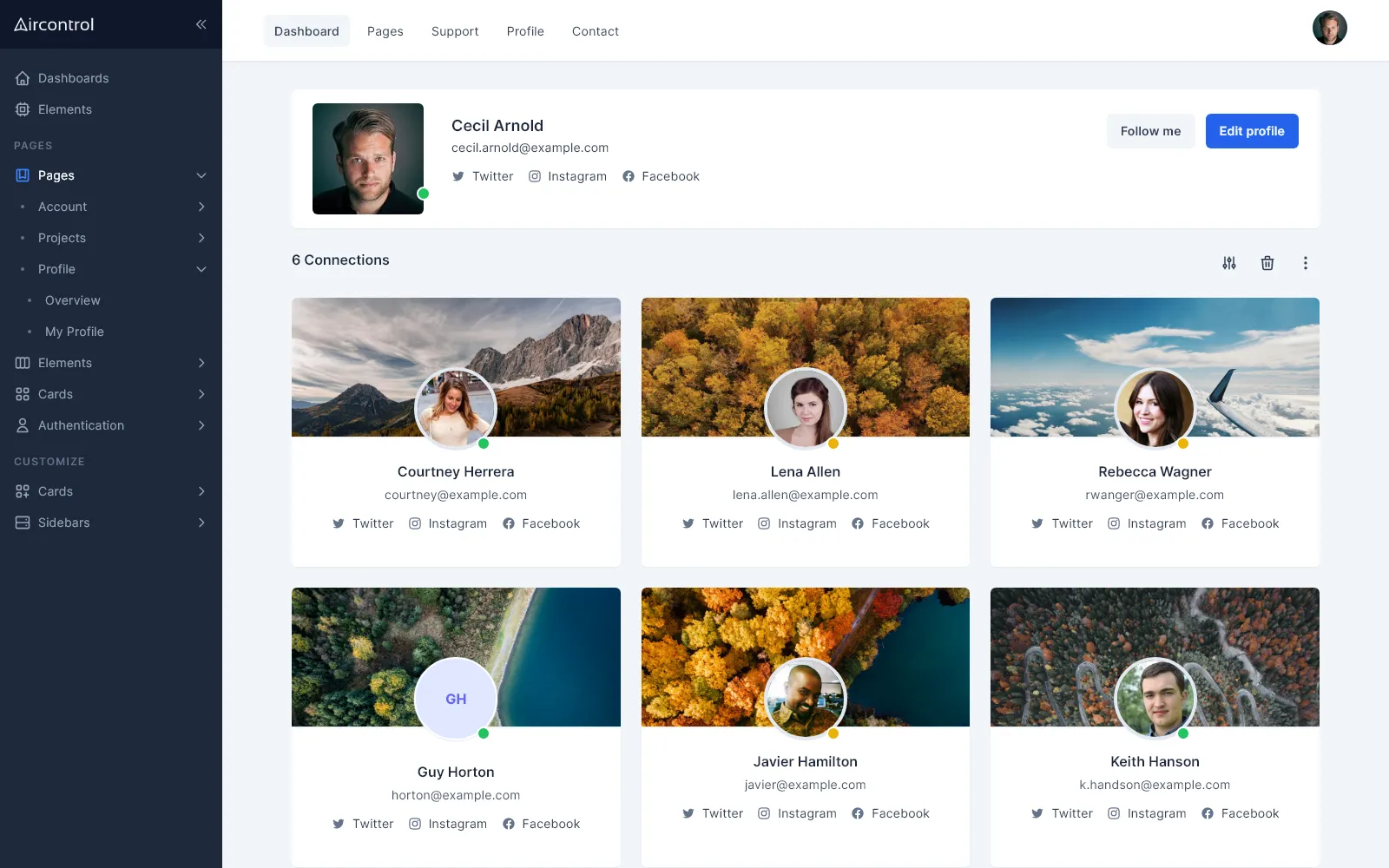Open the Pages top navigation item
The image size is (1389, 868).
[385, 31]
